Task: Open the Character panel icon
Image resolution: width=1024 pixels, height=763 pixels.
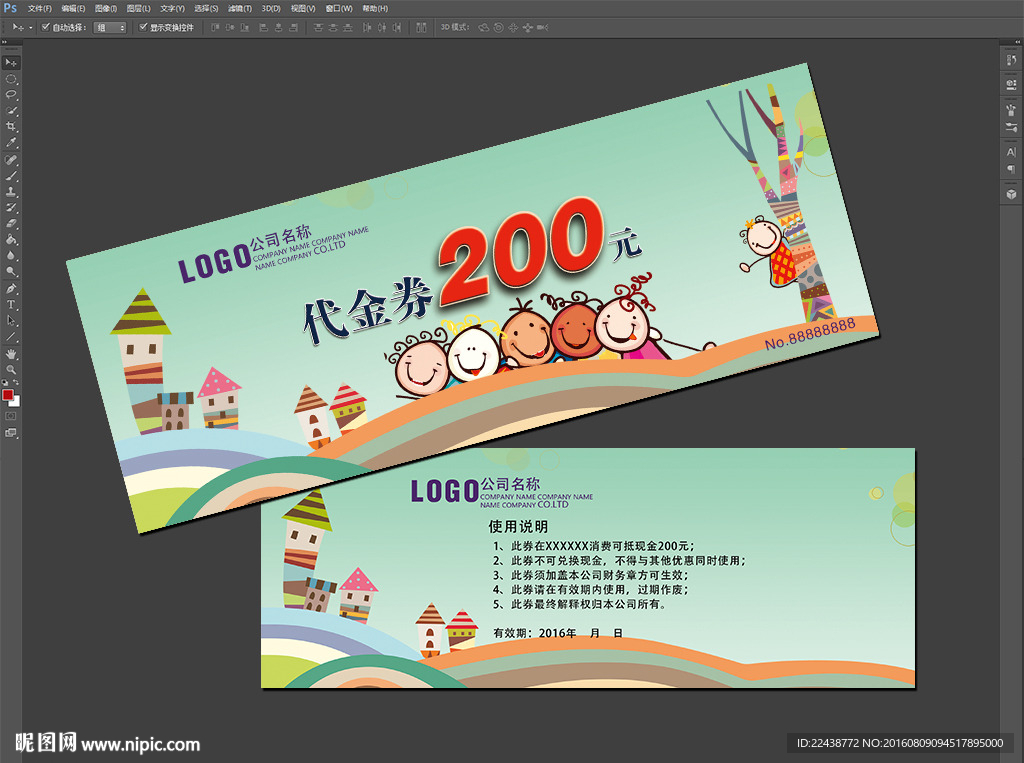Action: (1011, 152)
